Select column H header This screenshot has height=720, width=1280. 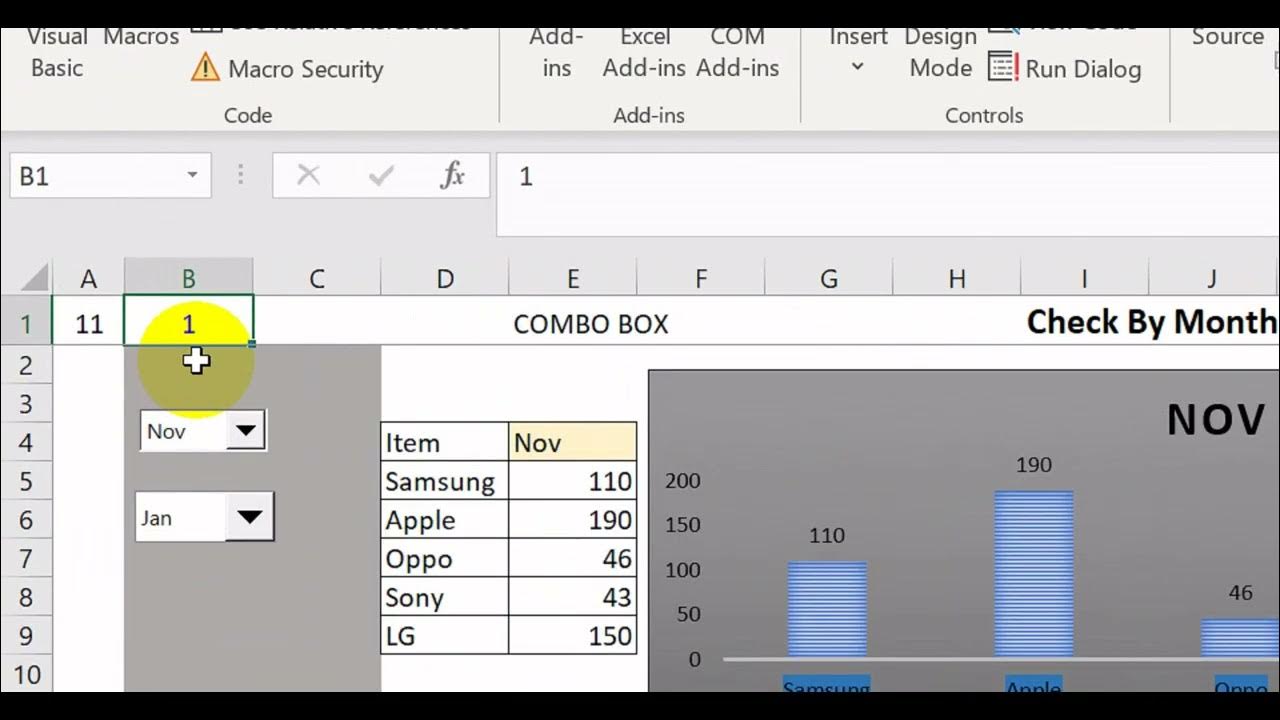point(957,279)
